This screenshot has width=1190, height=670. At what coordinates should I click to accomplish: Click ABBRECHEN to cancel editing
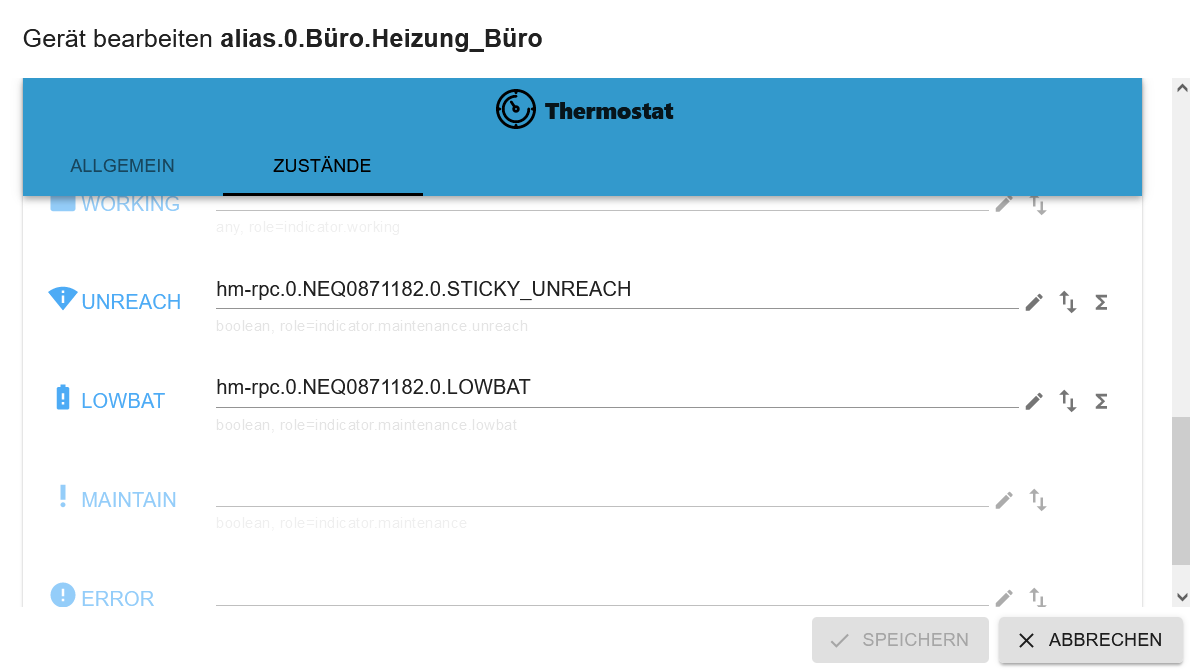coord(1091,640)
